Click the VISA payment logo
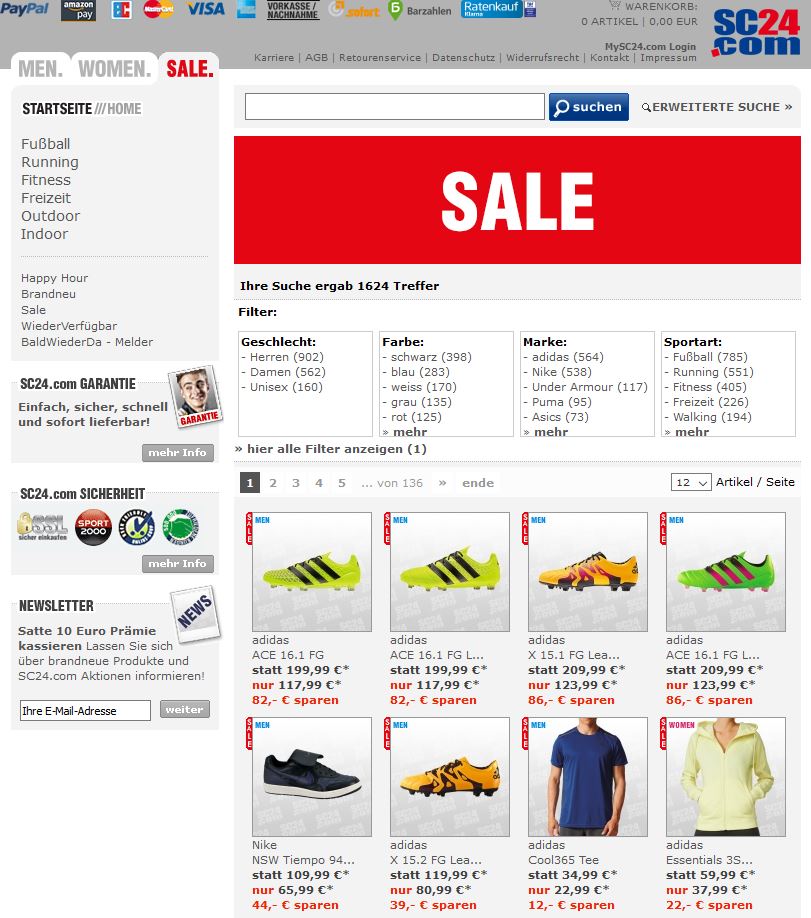811x918 pixels. [x=206, y=9]
